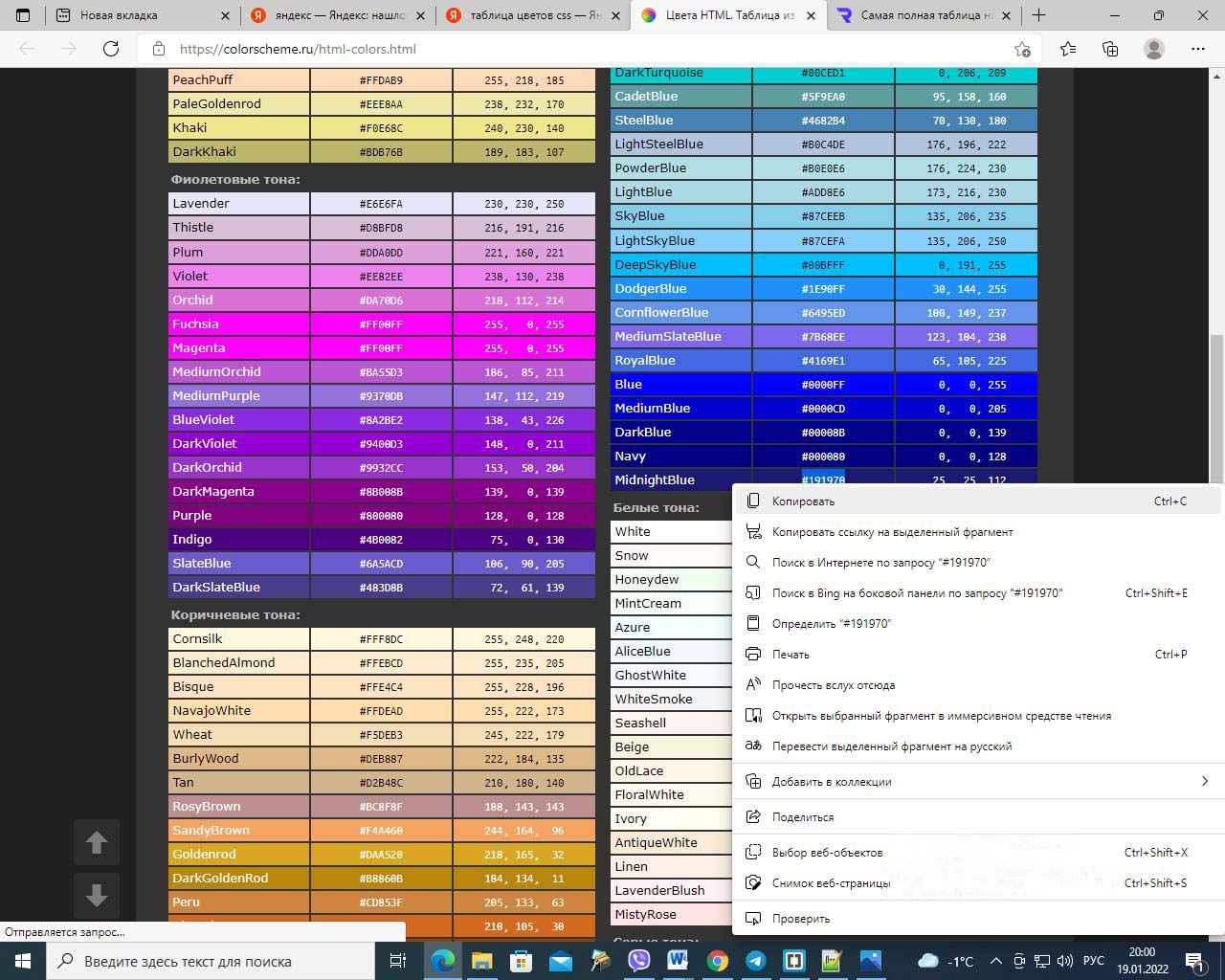
Task: Open Settings and more ellipsis menu
Action: point(1198,49)
